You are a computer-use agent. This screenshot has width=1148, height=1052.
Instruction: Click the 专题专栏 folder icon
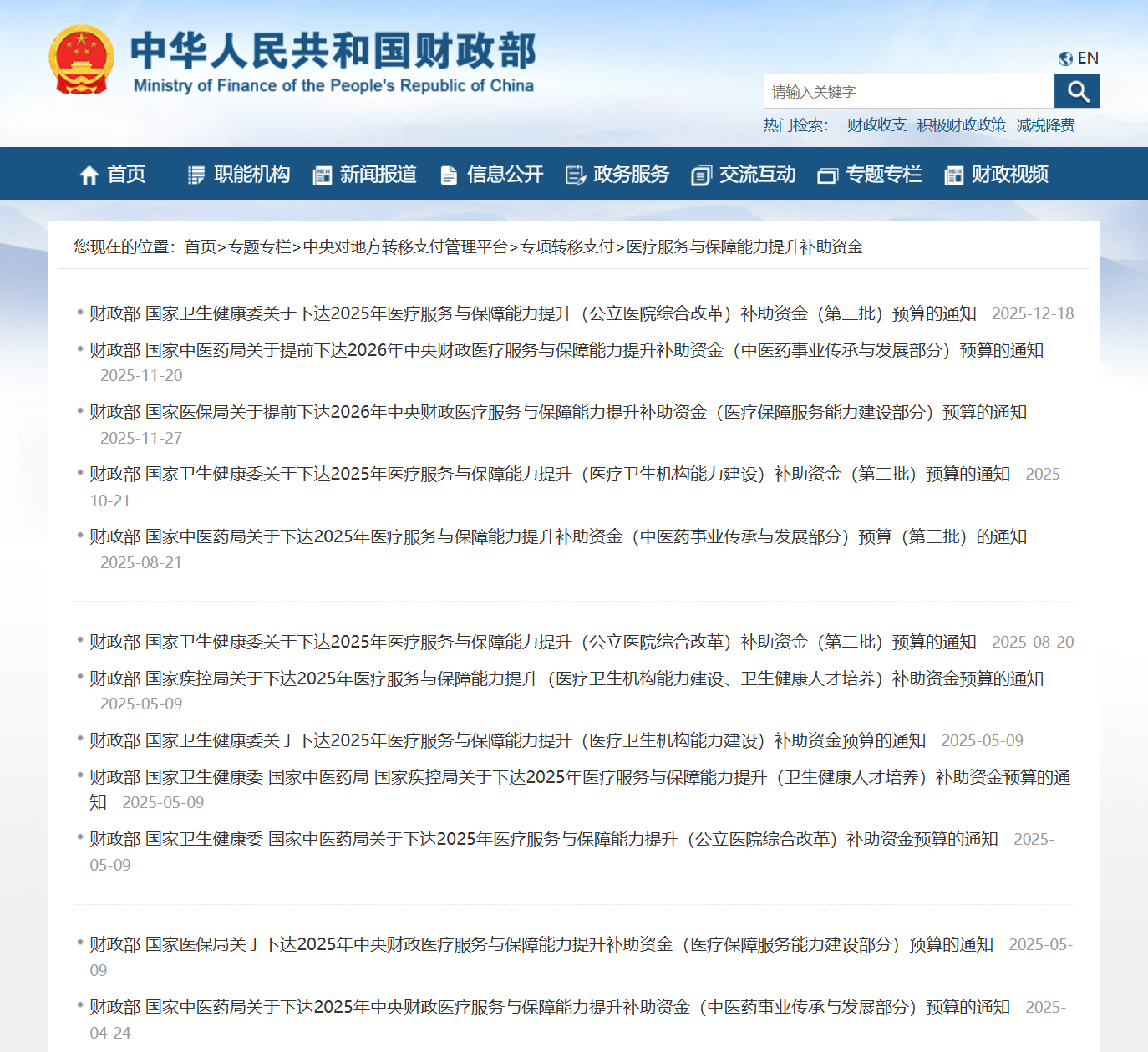827,175
